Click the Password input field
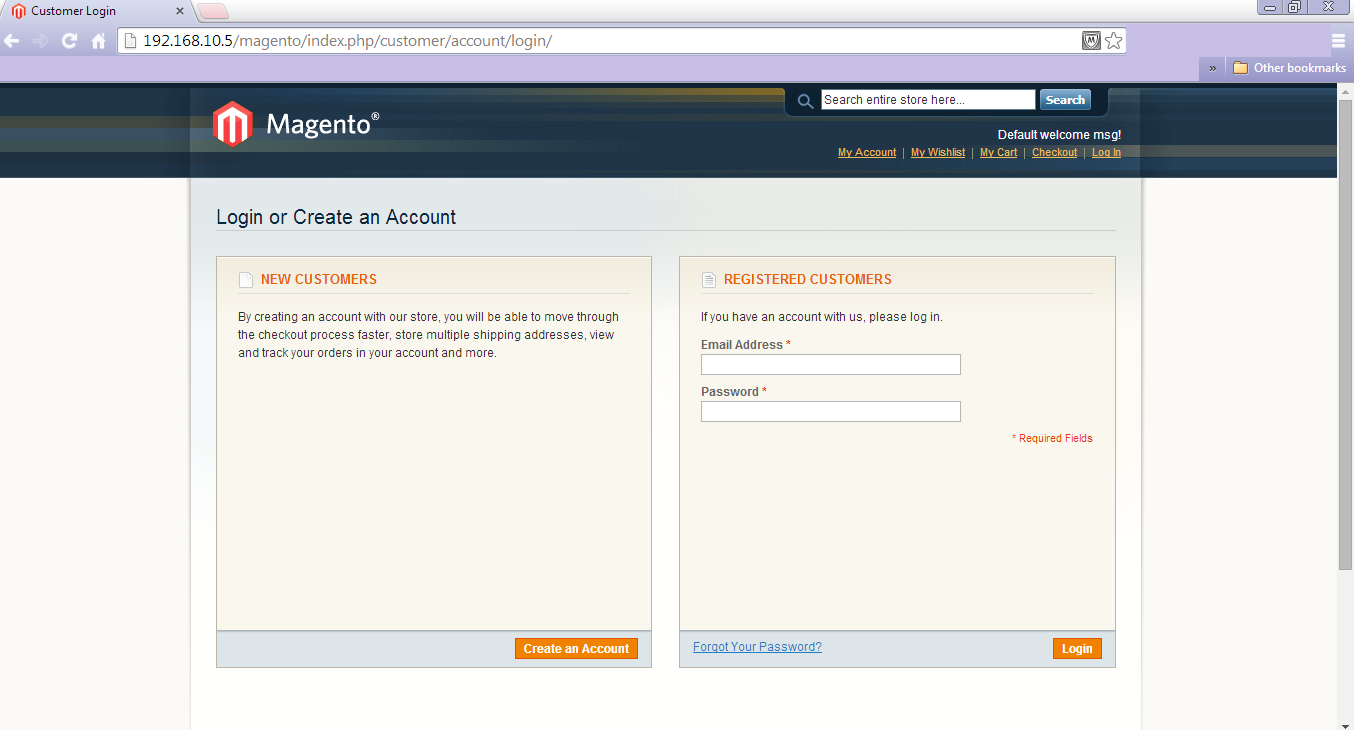Screen dimensions: 1354x730 831,411
